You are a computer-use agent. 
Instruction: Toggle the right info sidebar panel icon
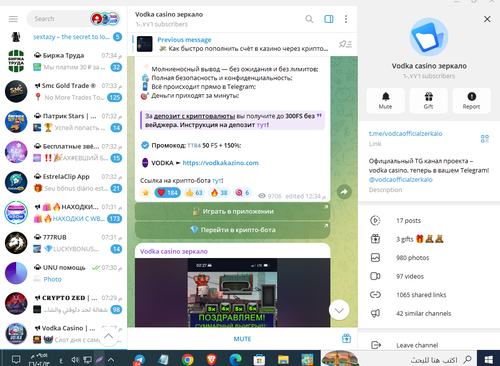pos(329,19)
